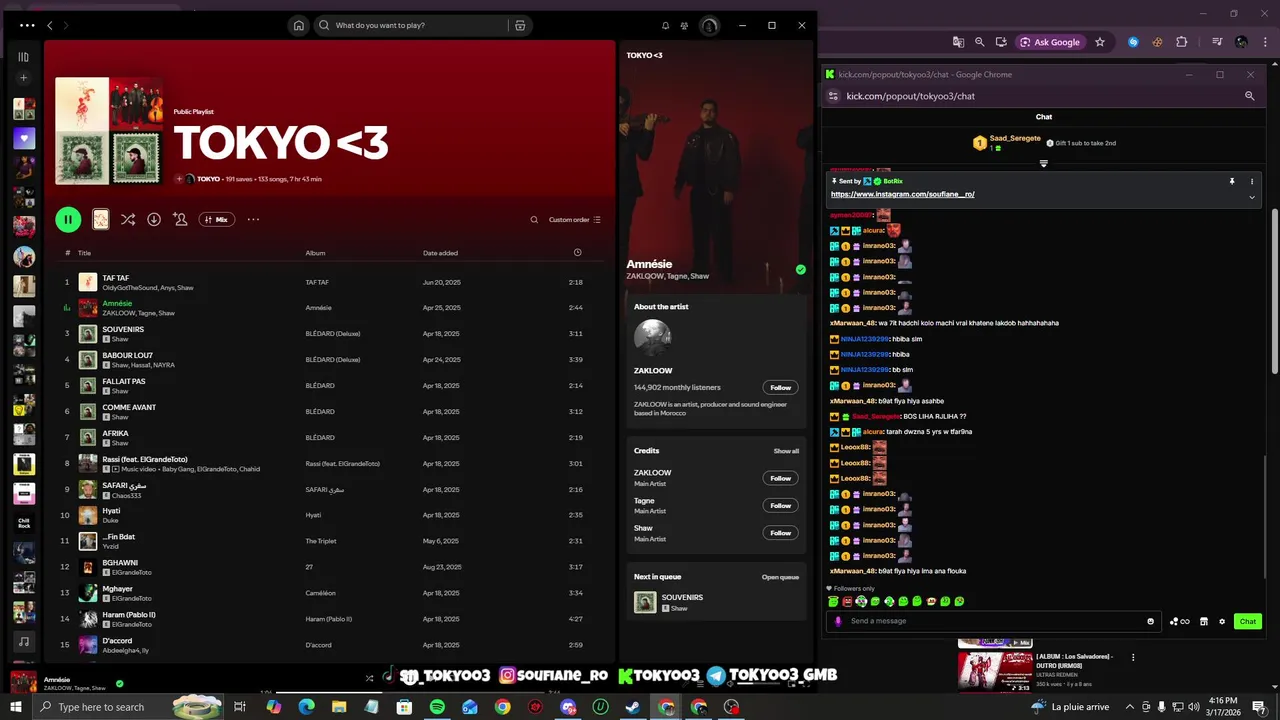Invite collaborators to the playlist

coord(180,219)
